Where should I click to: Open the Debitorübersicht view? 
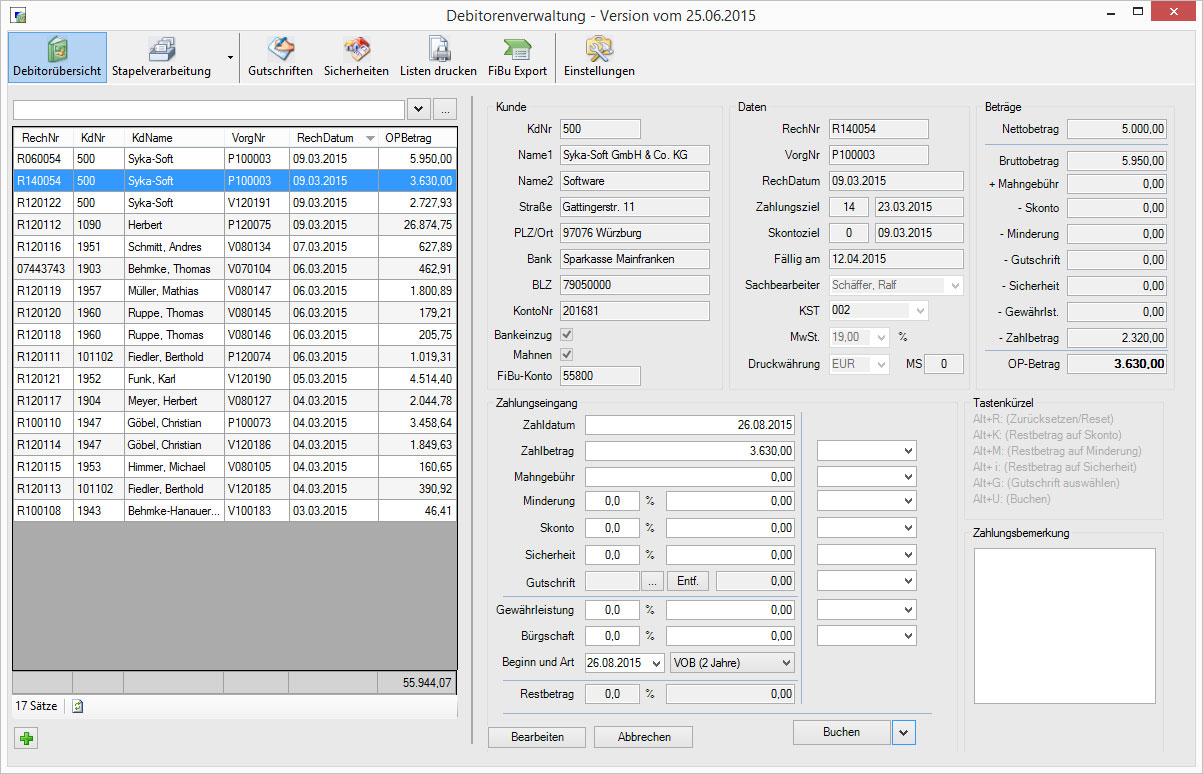(x=57, y=57)
